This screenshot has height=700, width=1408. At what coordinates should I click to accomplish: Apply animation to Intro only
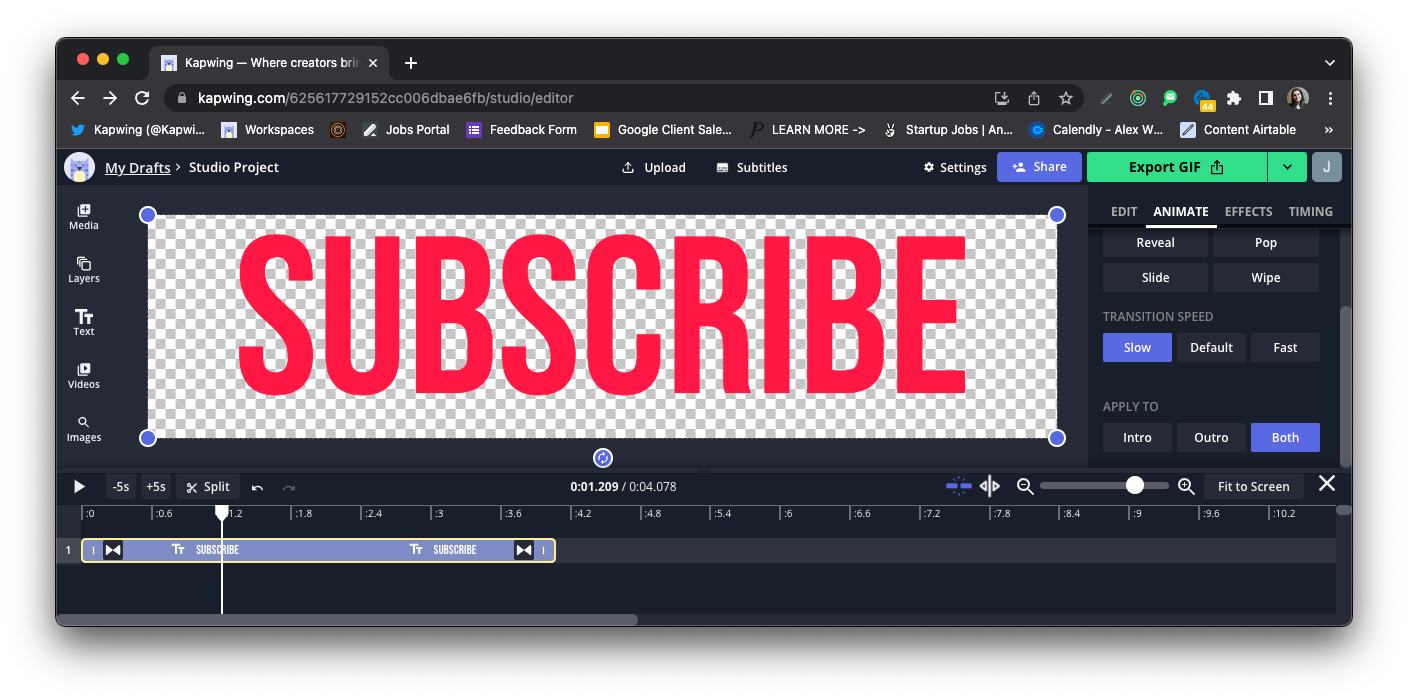point(1137,437)
